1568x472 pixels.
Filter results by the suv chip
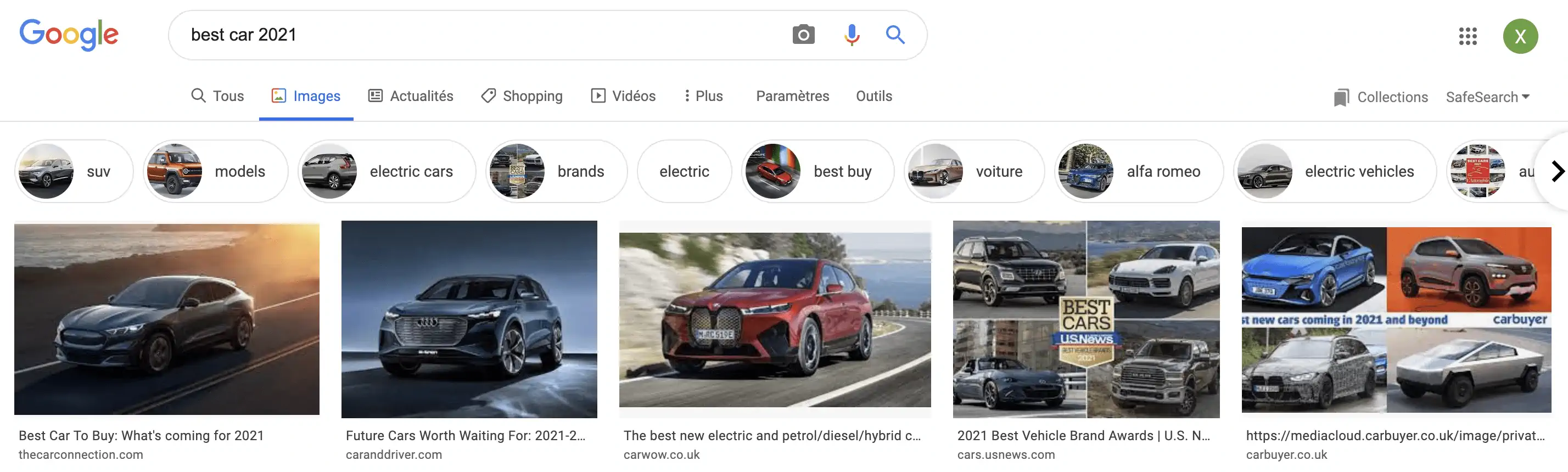tap(74, 172)
